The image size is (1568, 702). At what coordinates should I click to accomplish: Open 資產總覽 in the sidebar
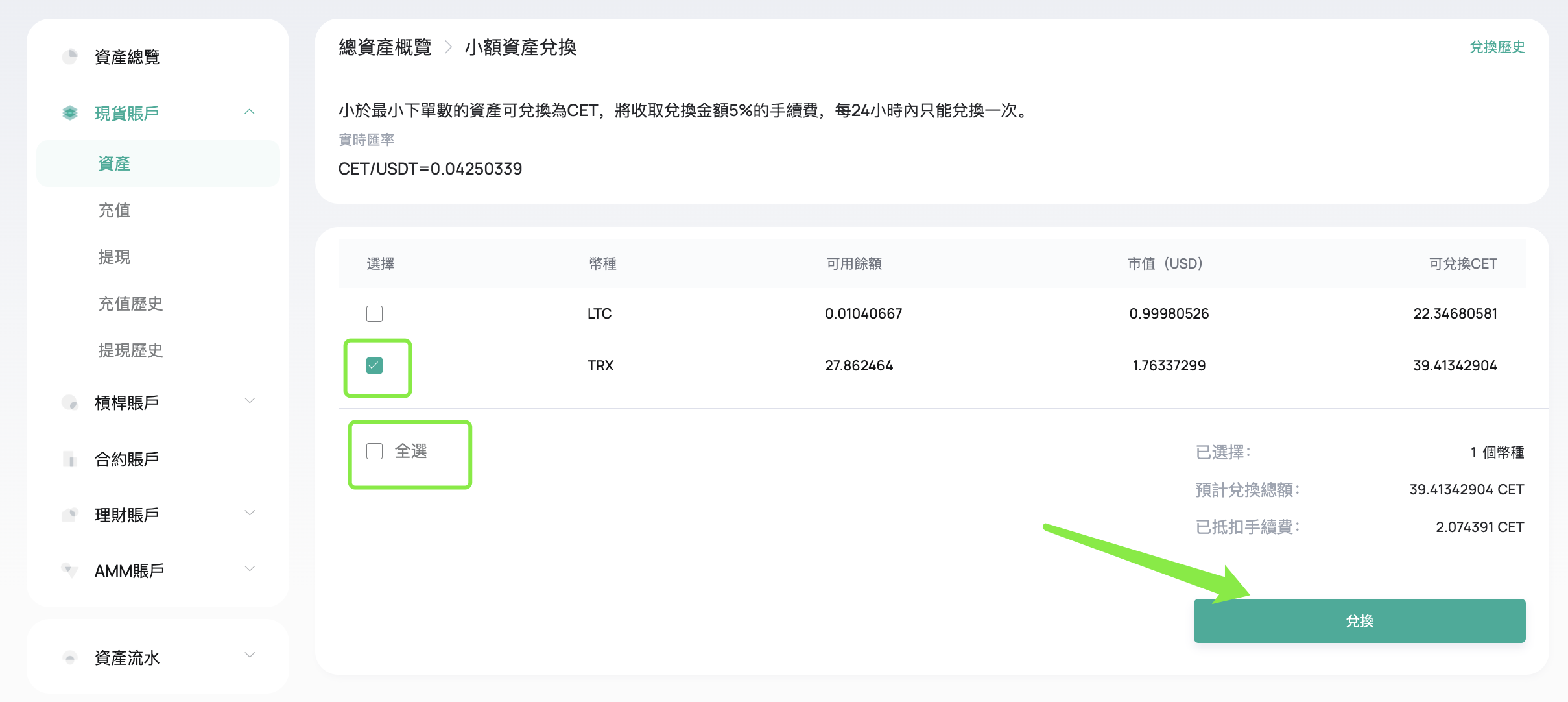pyautogui.click(x=127, y=57)
